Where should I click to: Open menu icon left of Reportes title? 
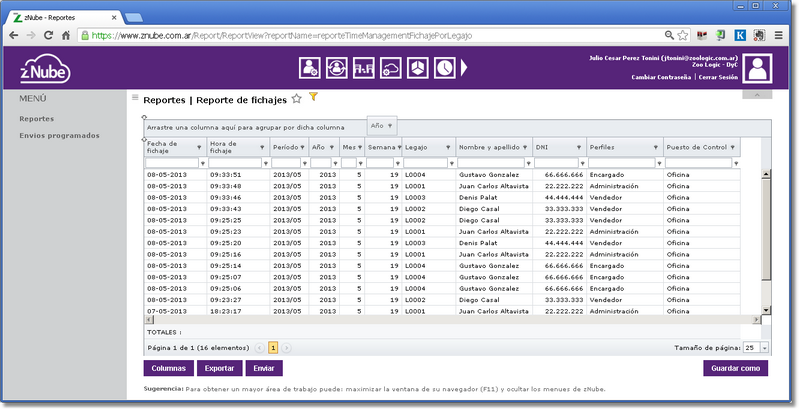click(135, 98)
